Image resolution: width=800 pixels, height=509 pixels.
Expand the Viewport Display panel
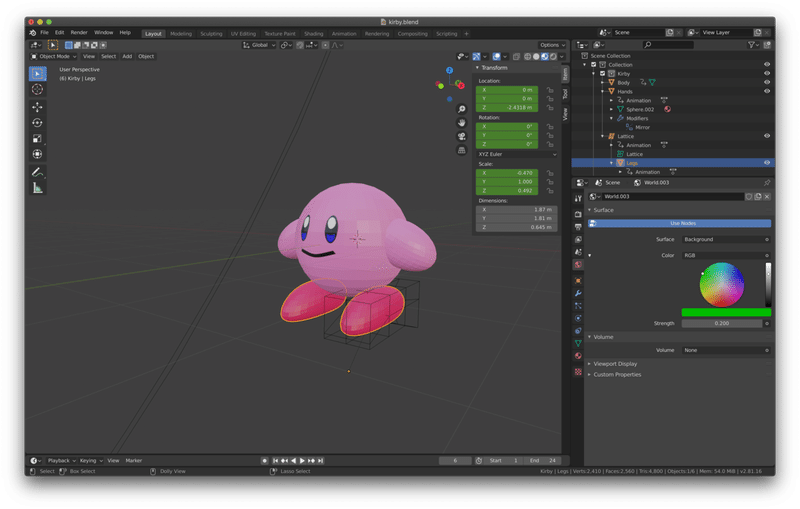tap(616, 364)
